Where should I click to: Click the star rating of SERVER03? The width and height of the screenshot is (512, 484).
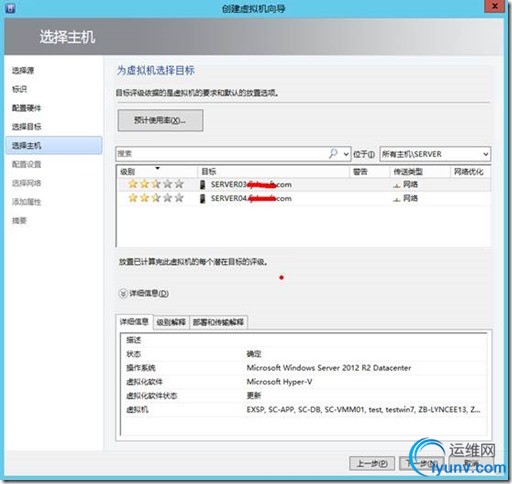click(x=156, y=184)
